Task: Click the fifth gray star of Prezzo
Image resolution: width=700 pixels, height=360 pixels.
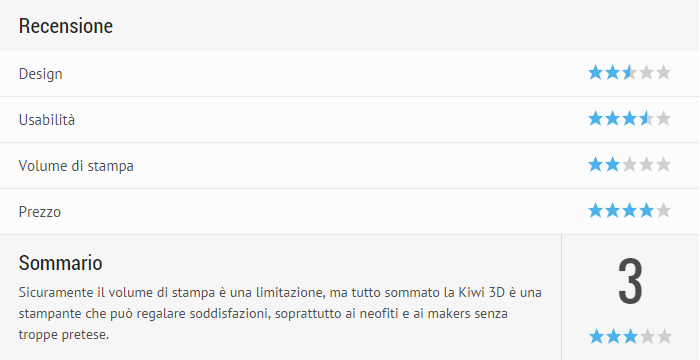Action: coord(663,210)
